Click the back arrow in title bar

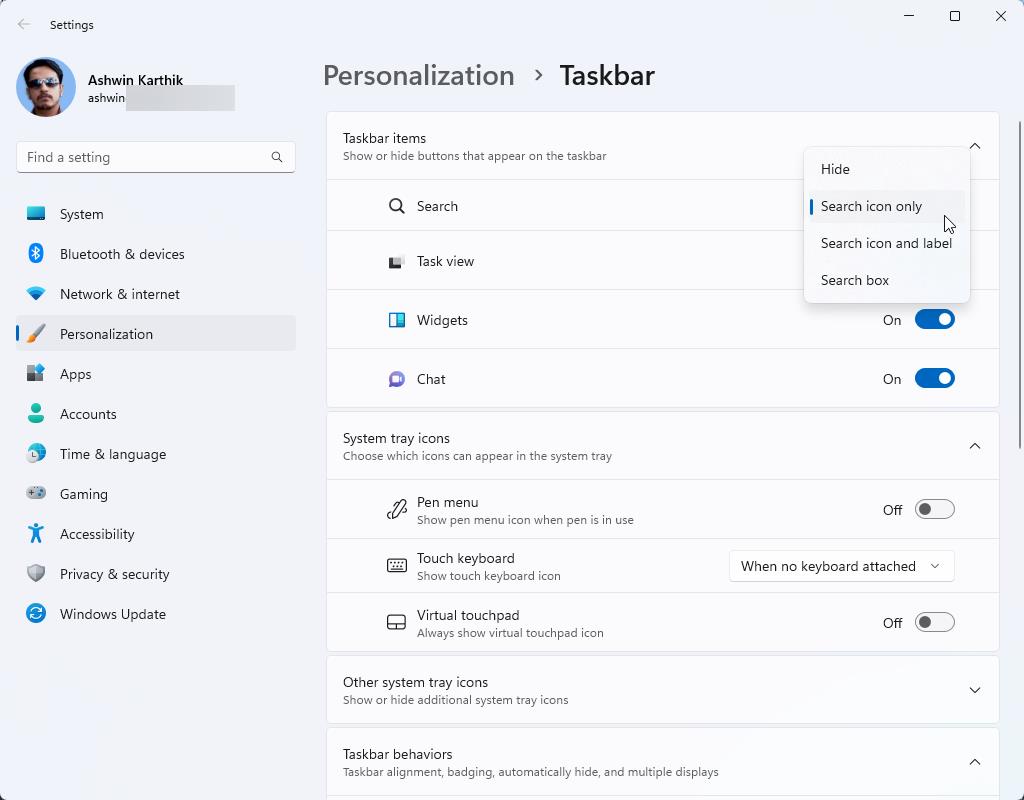pos(24,25)
